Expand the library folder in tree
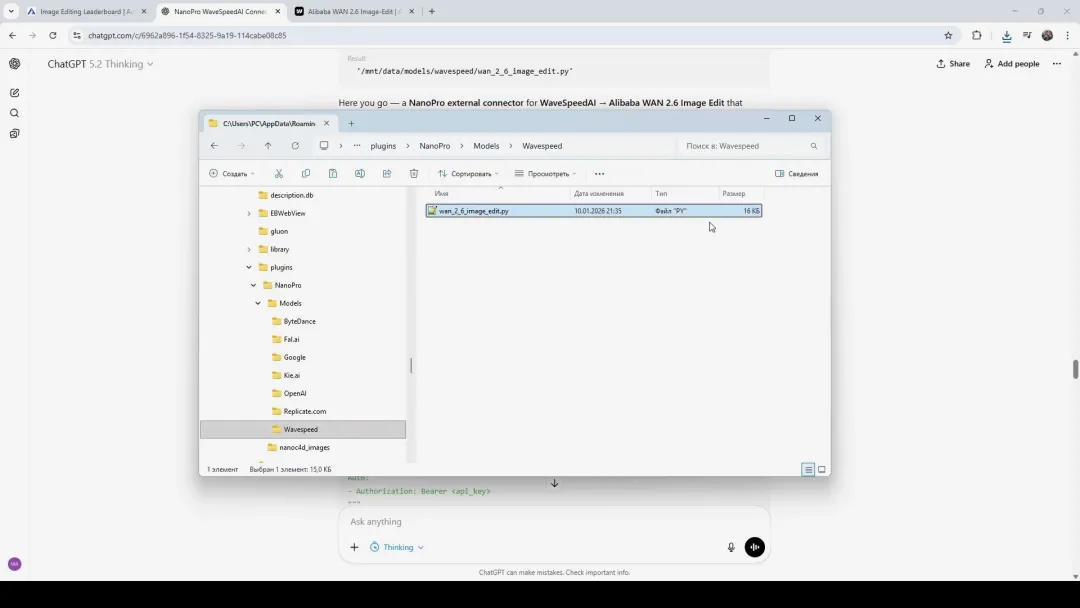The image size is (1080, 608). 249,249
